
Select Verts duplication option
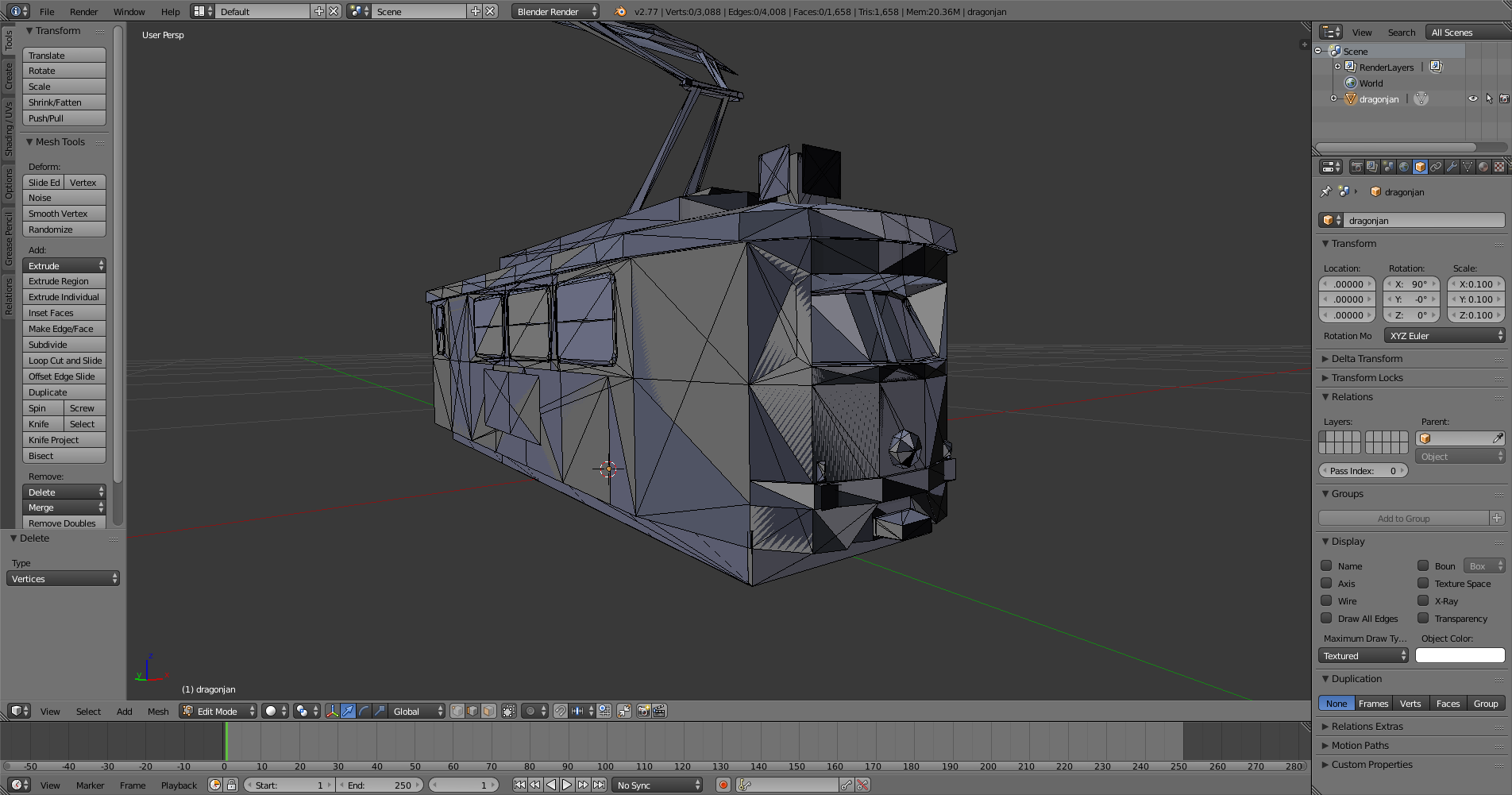pos(1410,703)
